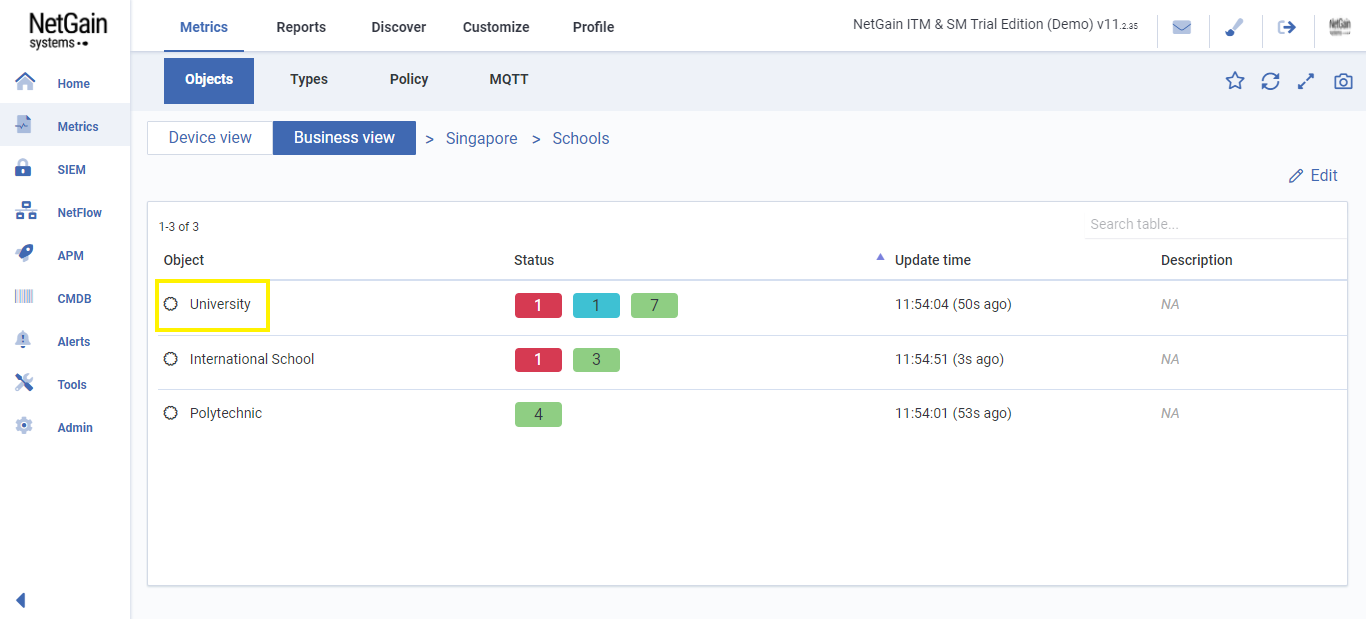The image size is (1366, 619).
Task: Select the Objects tab
Action: tap(209, 80)
